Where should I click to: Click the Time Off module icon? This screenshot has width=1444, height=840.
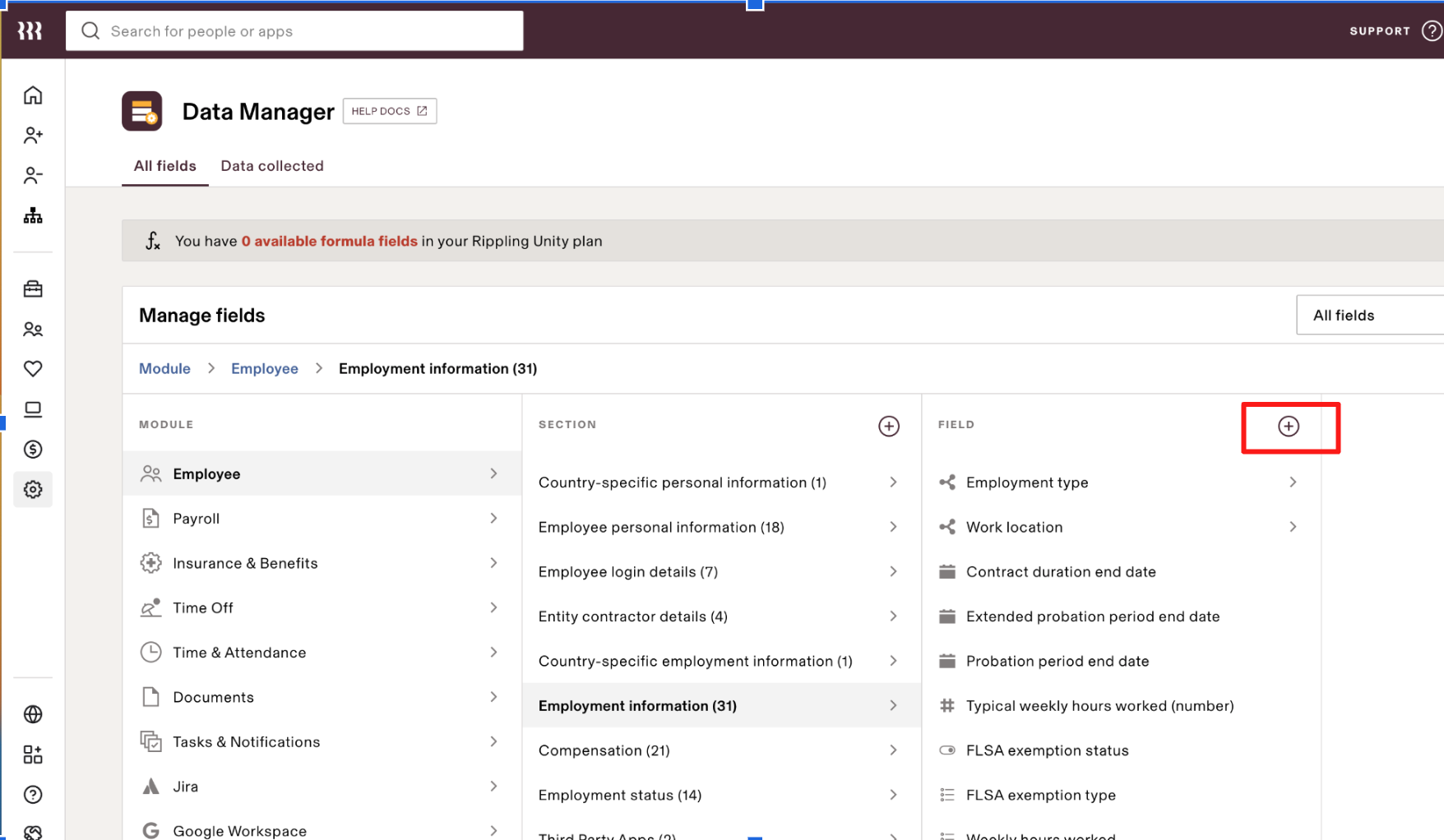[x=150, y=607]
